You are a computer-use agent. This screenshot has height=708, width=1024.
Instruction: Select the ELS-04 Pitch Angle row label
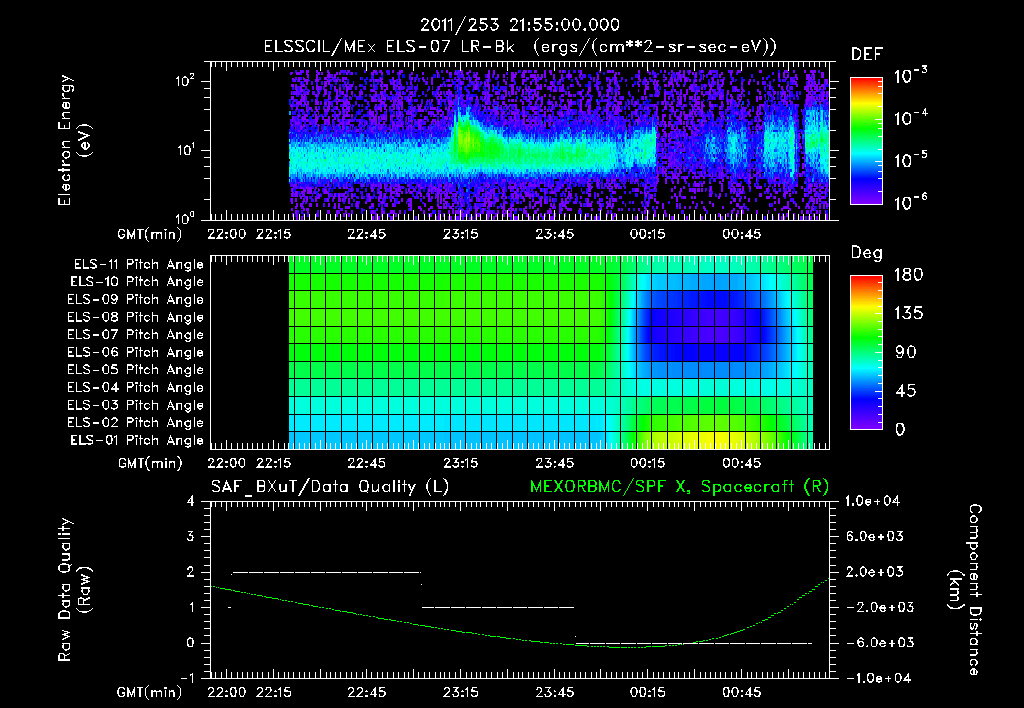click(x=136, y=387)
